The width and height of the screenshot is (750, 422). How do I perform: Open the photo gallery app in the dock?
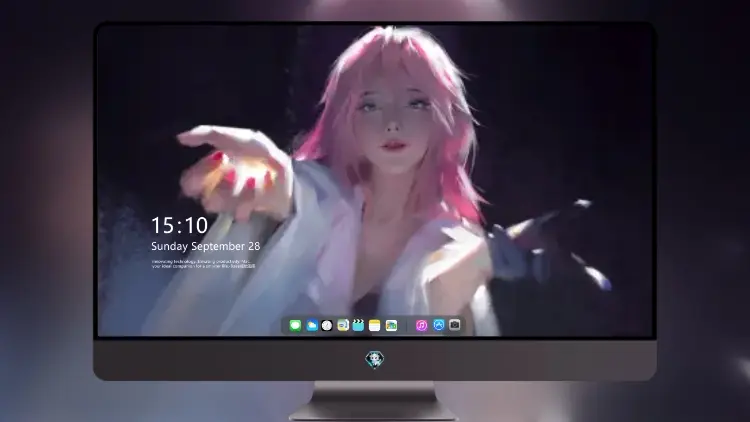click(x=391, y=326)
